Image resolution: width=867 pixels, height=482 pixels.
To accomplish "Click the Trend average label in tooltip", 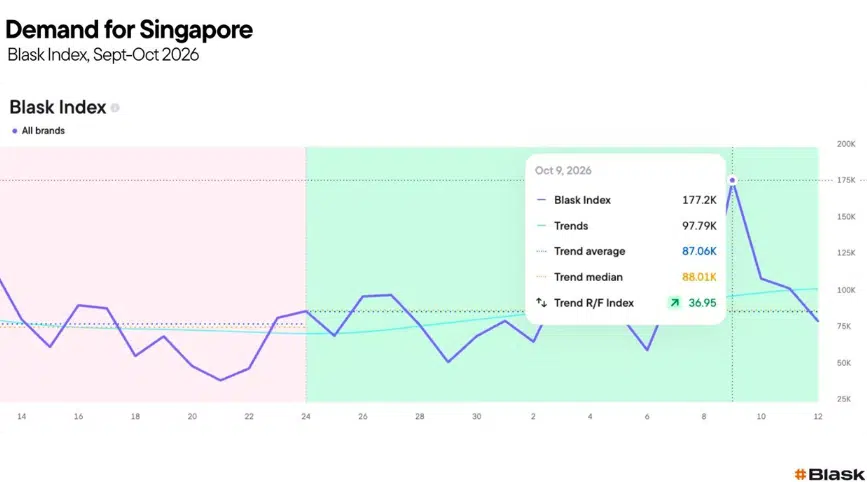I will pyautogui.click(x=589, y=252).
